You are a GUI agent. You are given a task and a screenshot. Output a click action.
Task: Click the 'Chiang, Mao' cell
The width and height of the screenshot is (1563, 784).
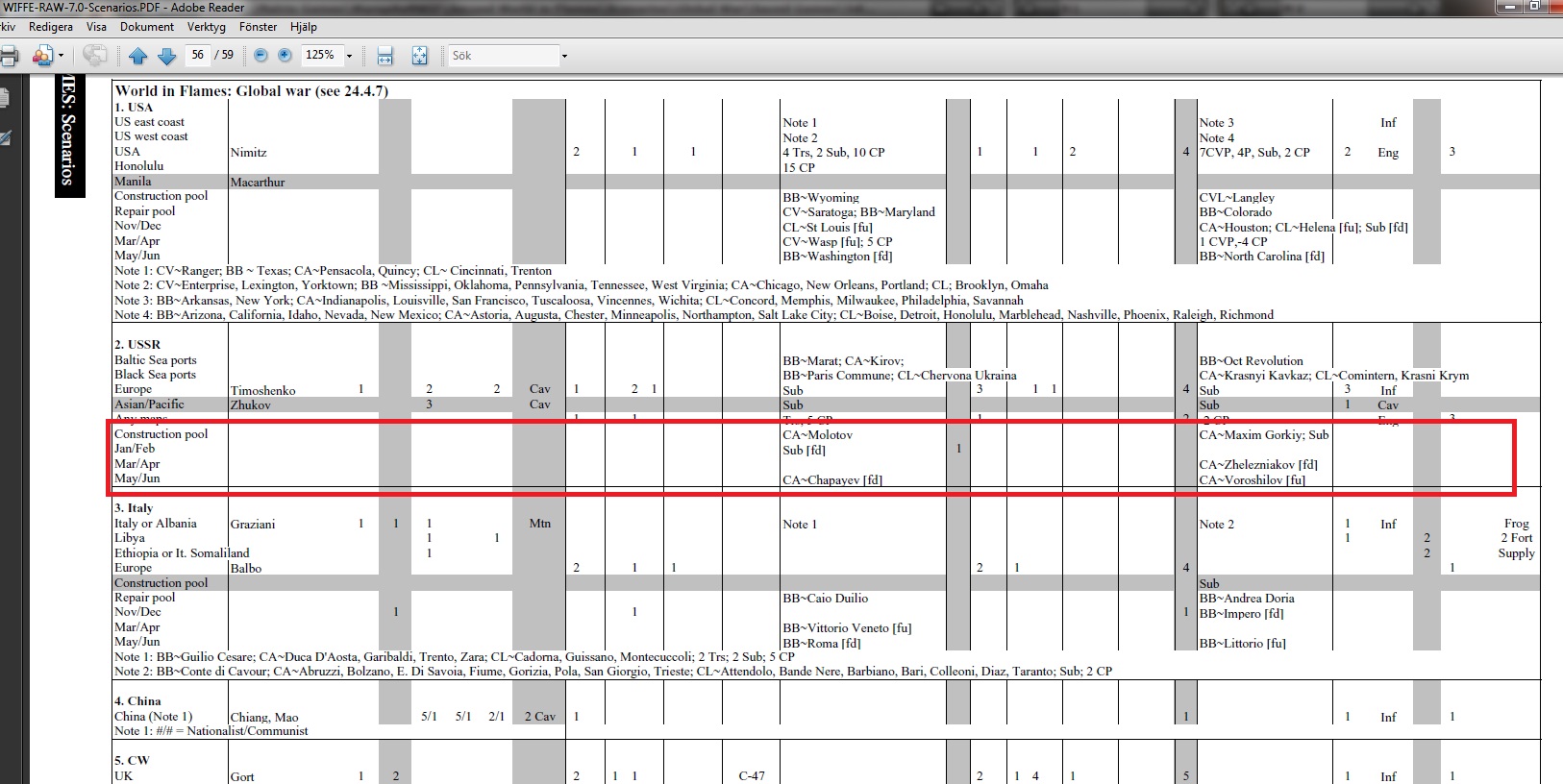coord(264,717)
